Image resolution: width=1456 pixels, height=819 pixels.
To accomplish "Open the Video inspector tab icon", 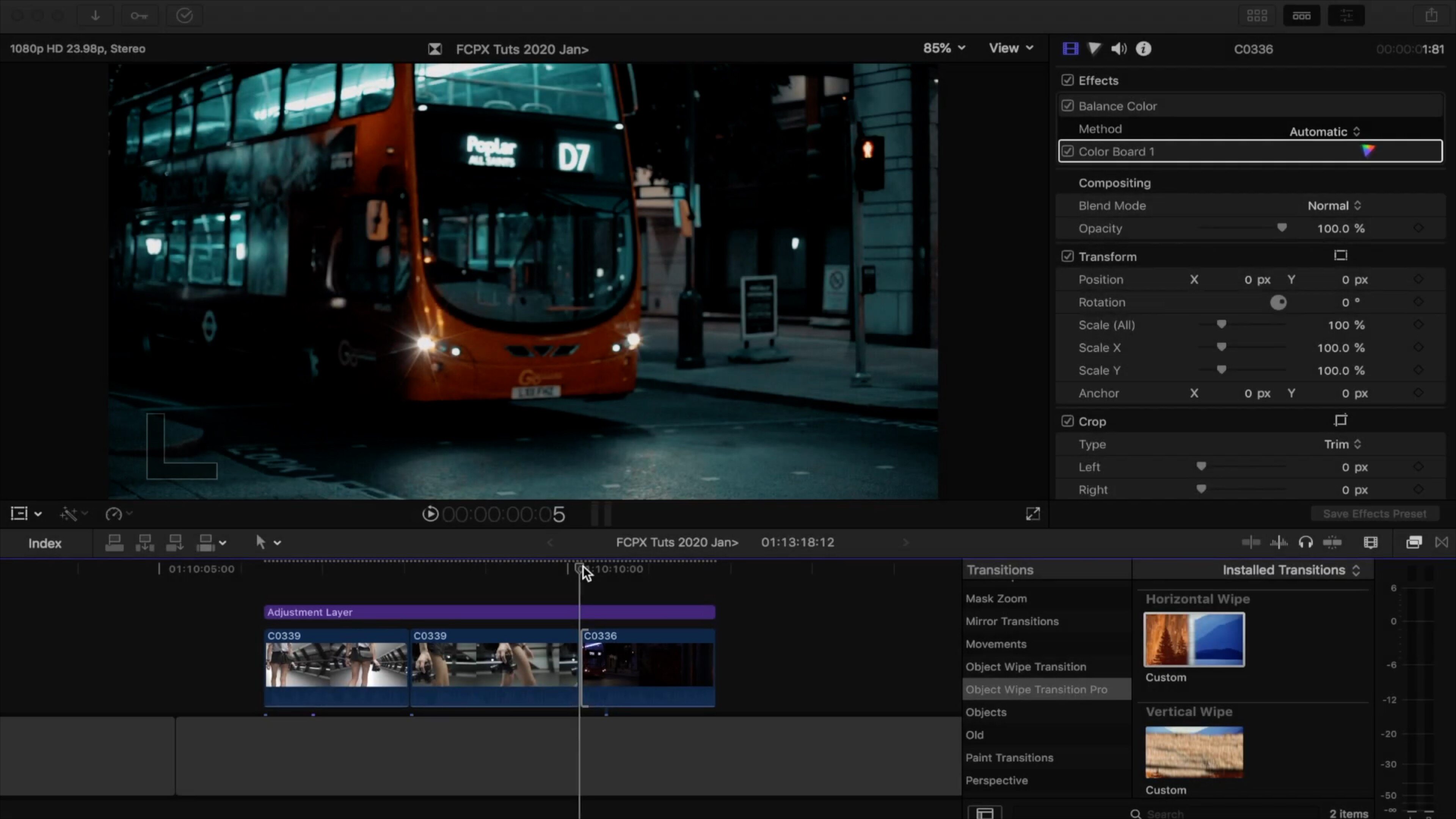I will pos(1070,49).
